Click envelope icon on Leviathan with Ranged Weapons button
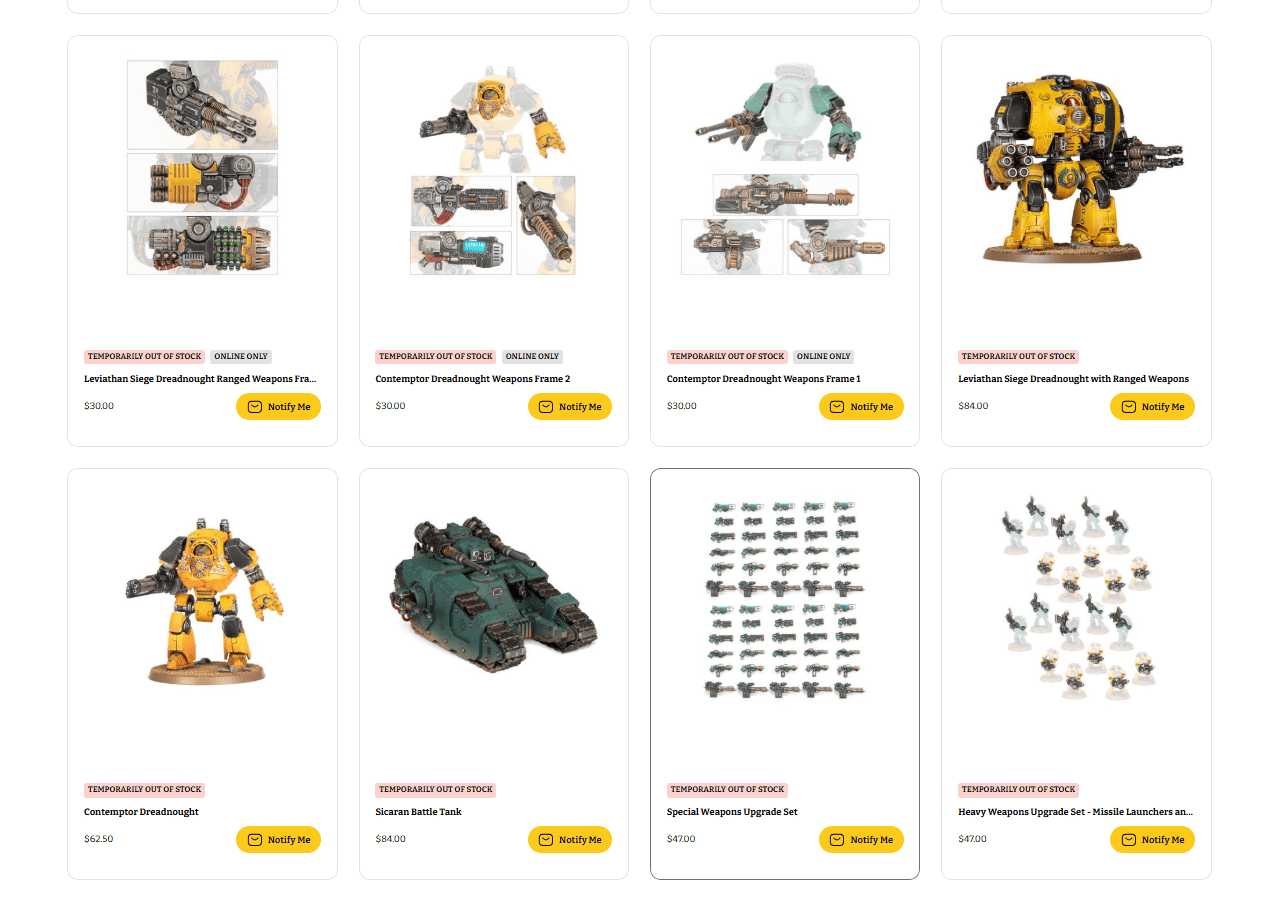 (x=1128, y=407)
